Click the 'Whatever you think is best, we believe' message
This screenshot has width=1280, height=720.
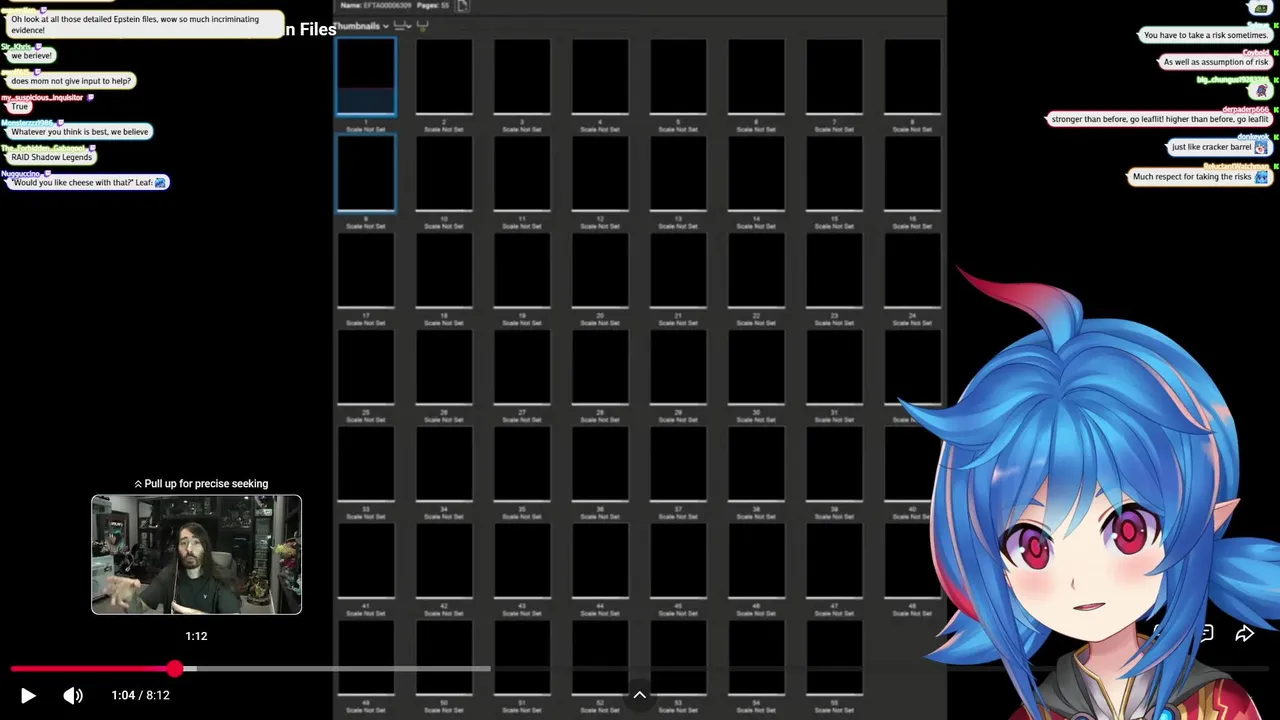80,132
